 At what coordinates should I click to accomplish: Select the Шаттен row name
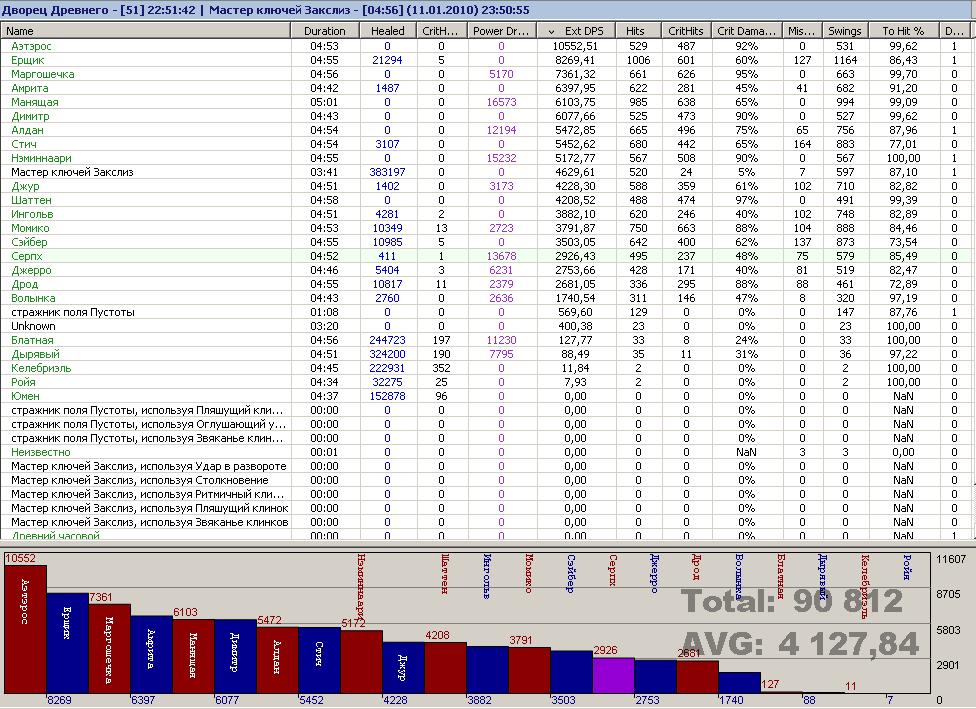[x=31, y=200]
